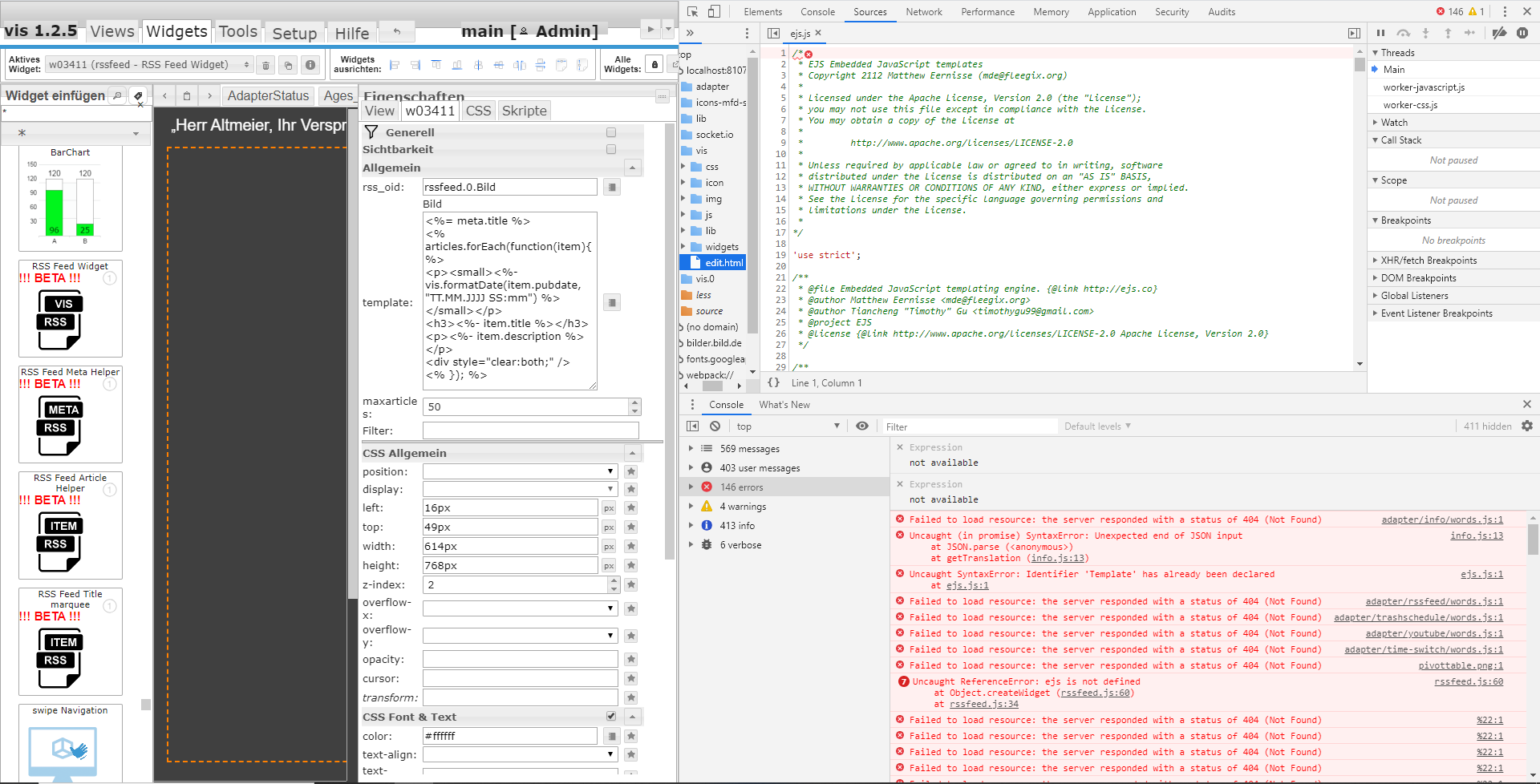
Task: Open adapter/youtube/words.js:1 error link
Action: (x=1434, y=633)
